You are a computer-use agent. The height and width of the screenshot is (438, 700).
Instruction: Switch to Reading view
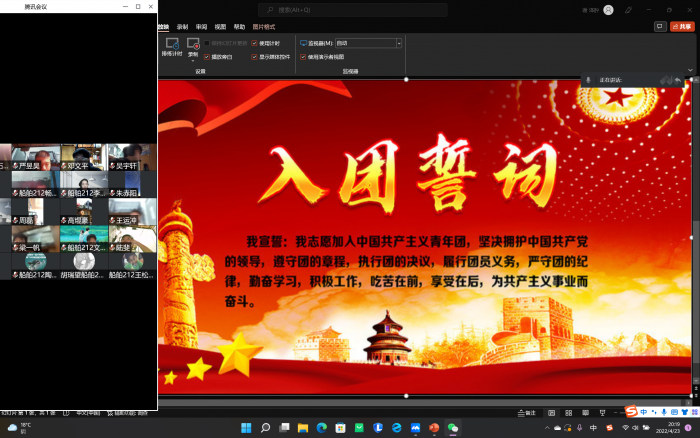585,413
